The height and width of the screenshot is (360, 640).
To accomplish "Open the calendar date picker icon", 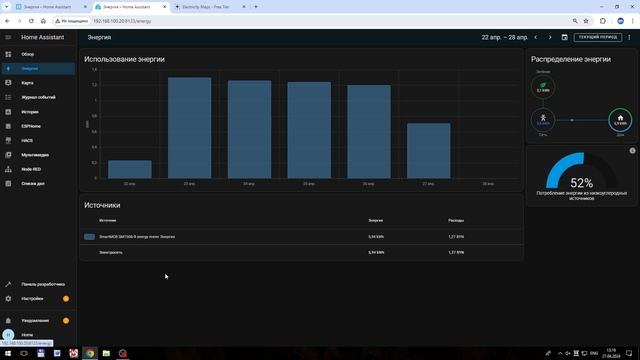I will [564, 37].
